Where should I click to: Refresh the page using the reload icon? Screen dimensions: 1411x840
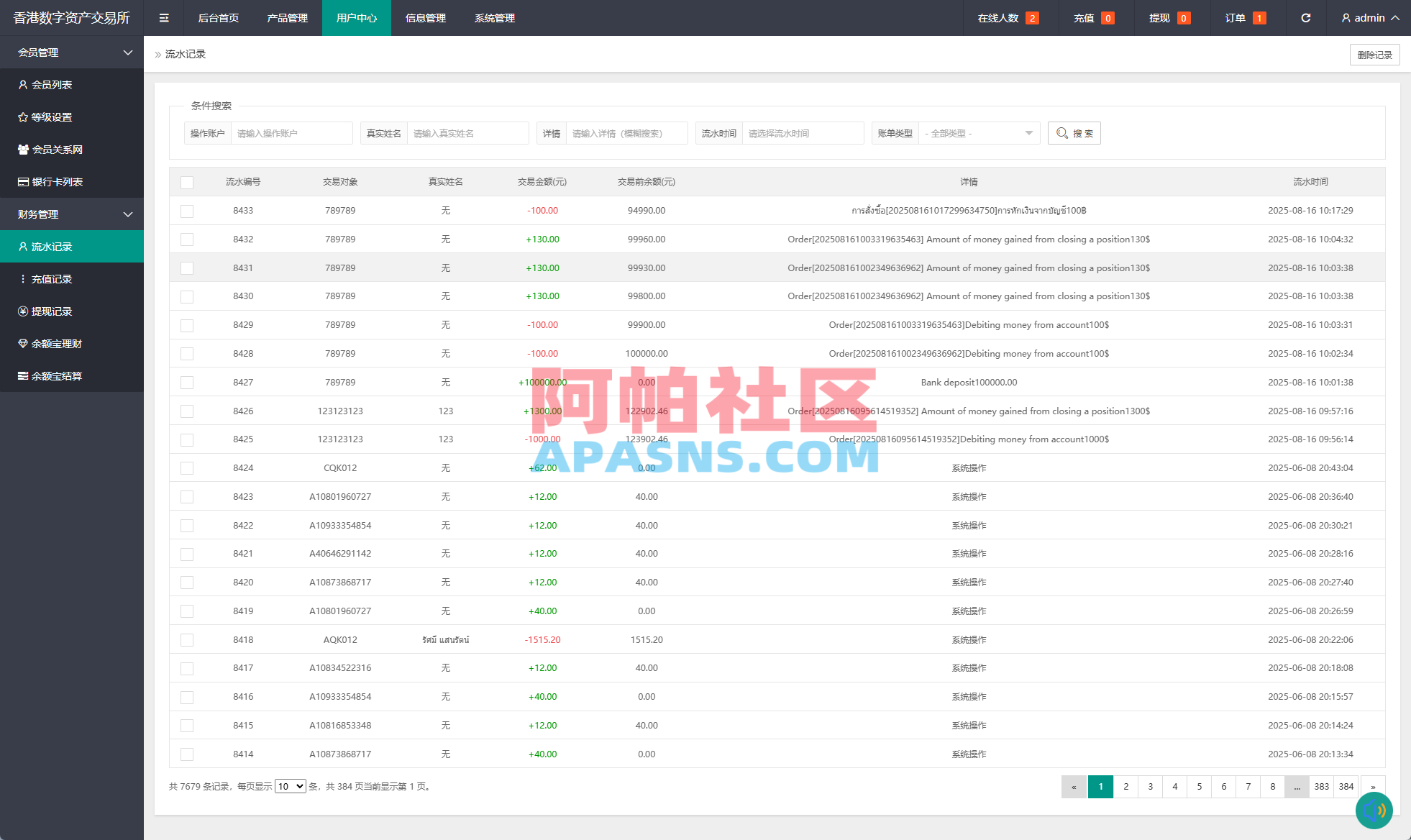click(1305, 17)
